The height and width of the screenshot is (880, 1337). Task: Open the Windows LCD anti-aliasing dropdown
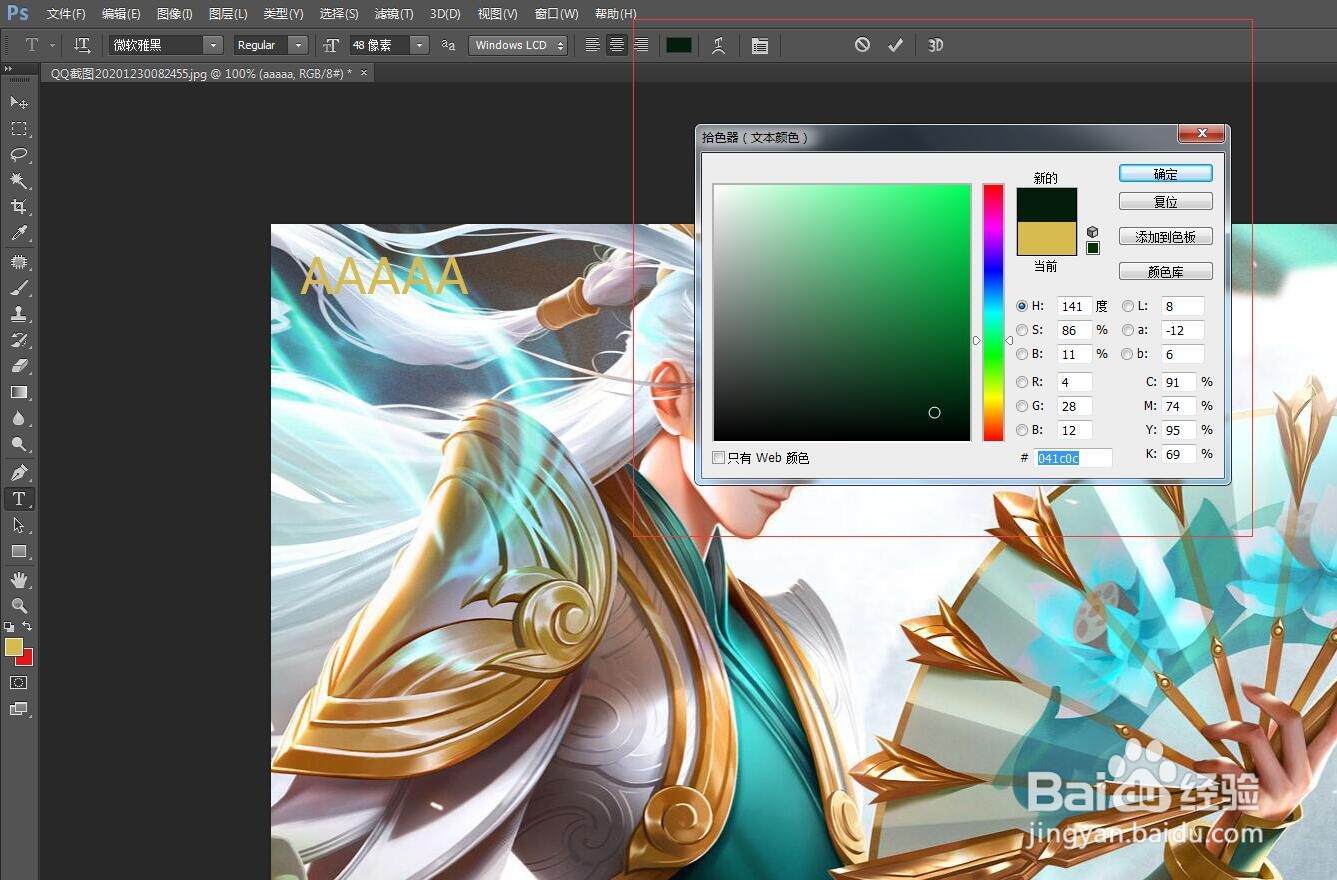(x=519, y=45)
